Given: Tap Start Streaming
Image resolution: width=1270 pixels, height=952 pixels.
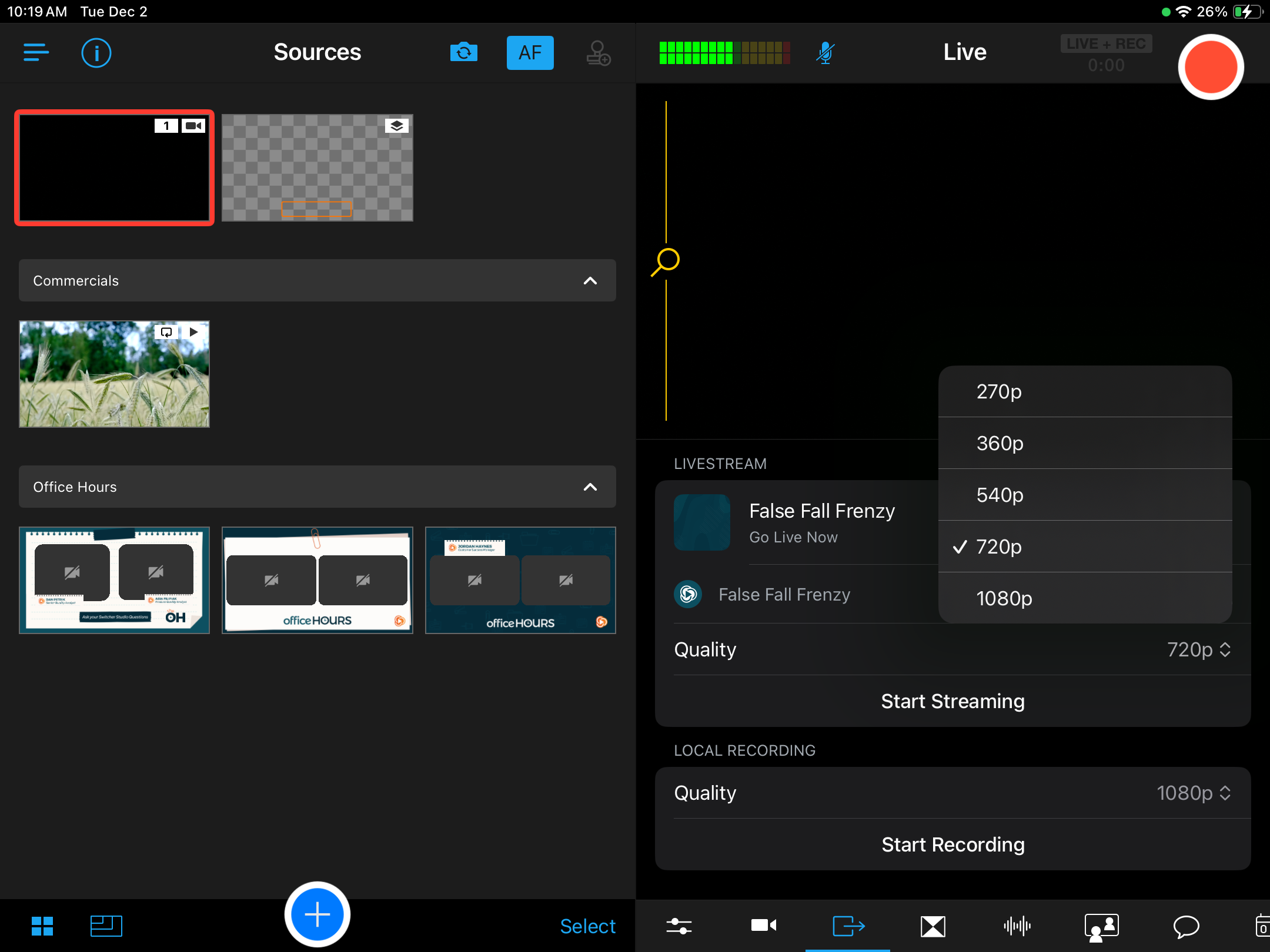Looking at the screenshot, I should click(x=952, y=701).
